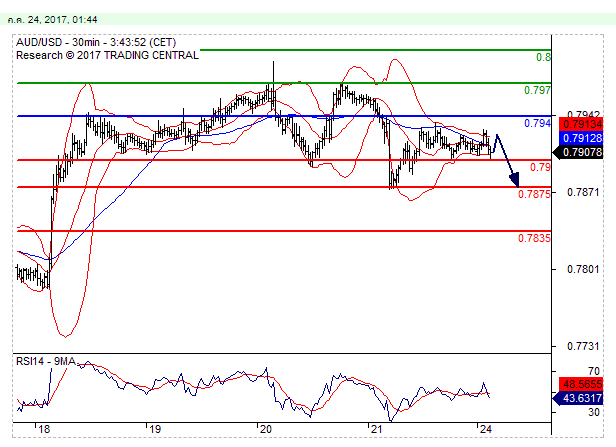The height and width of the screenshot is (447, 616).
Task: Click the RSI 70 level label
Action: click(x=594, y=371)
